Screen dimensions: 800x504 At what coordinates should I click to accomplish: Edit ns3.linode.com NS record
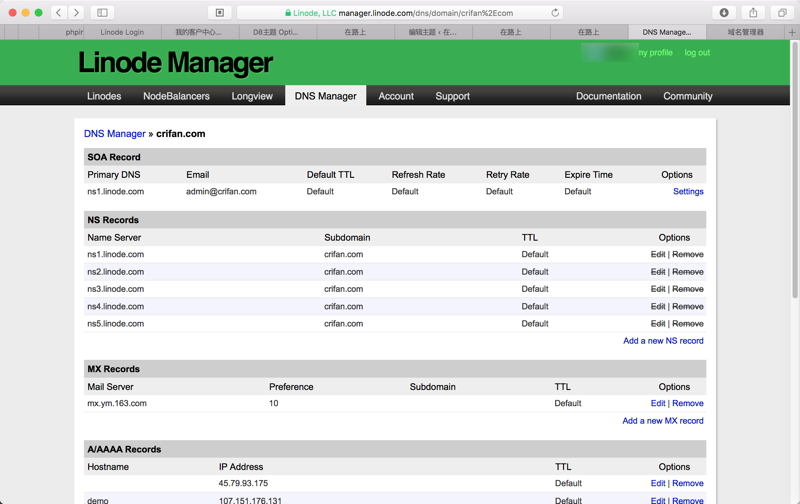click(x=658, y=289)
